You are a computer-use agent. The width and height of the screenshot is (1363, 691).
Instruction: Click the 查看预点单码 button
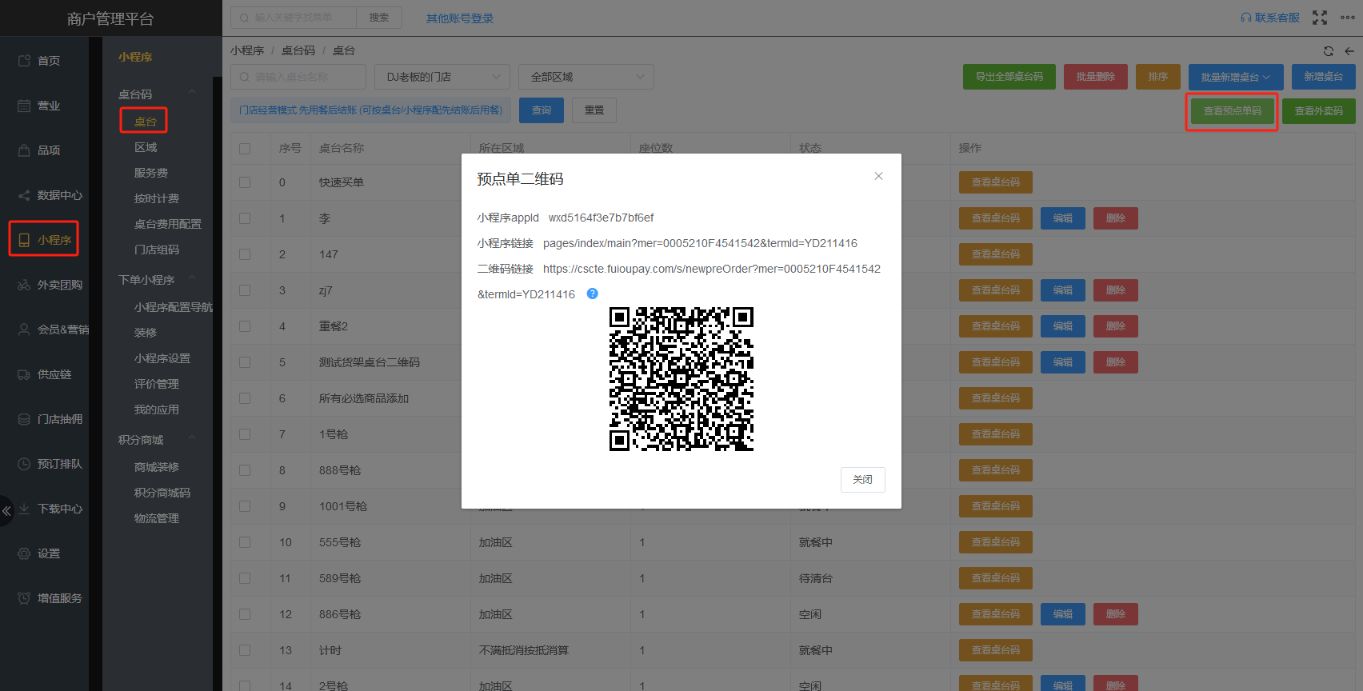[1232, 111]
